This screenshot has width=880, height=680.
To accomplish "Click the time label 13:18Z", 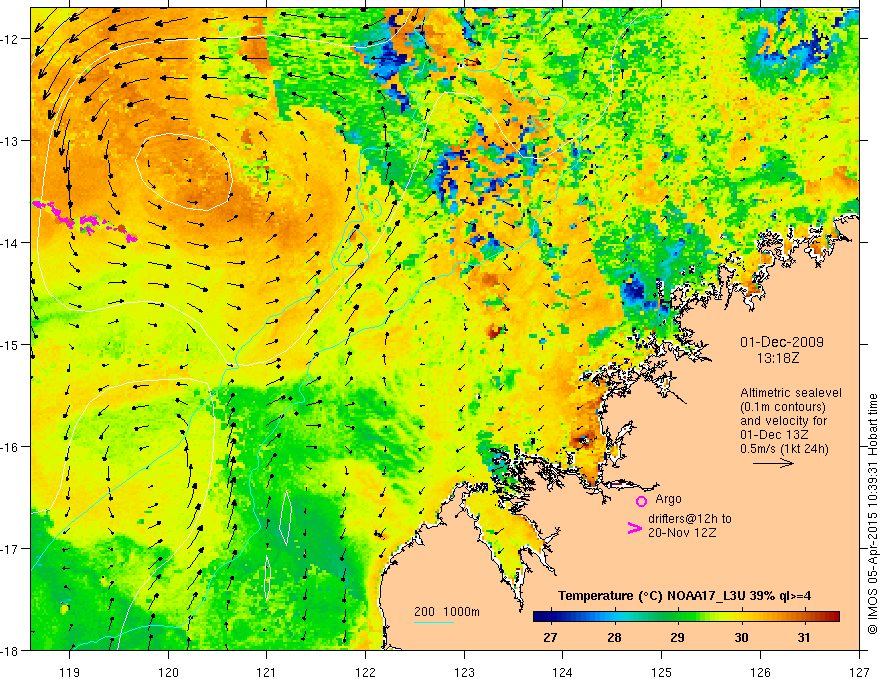I will tap(778, 358).
